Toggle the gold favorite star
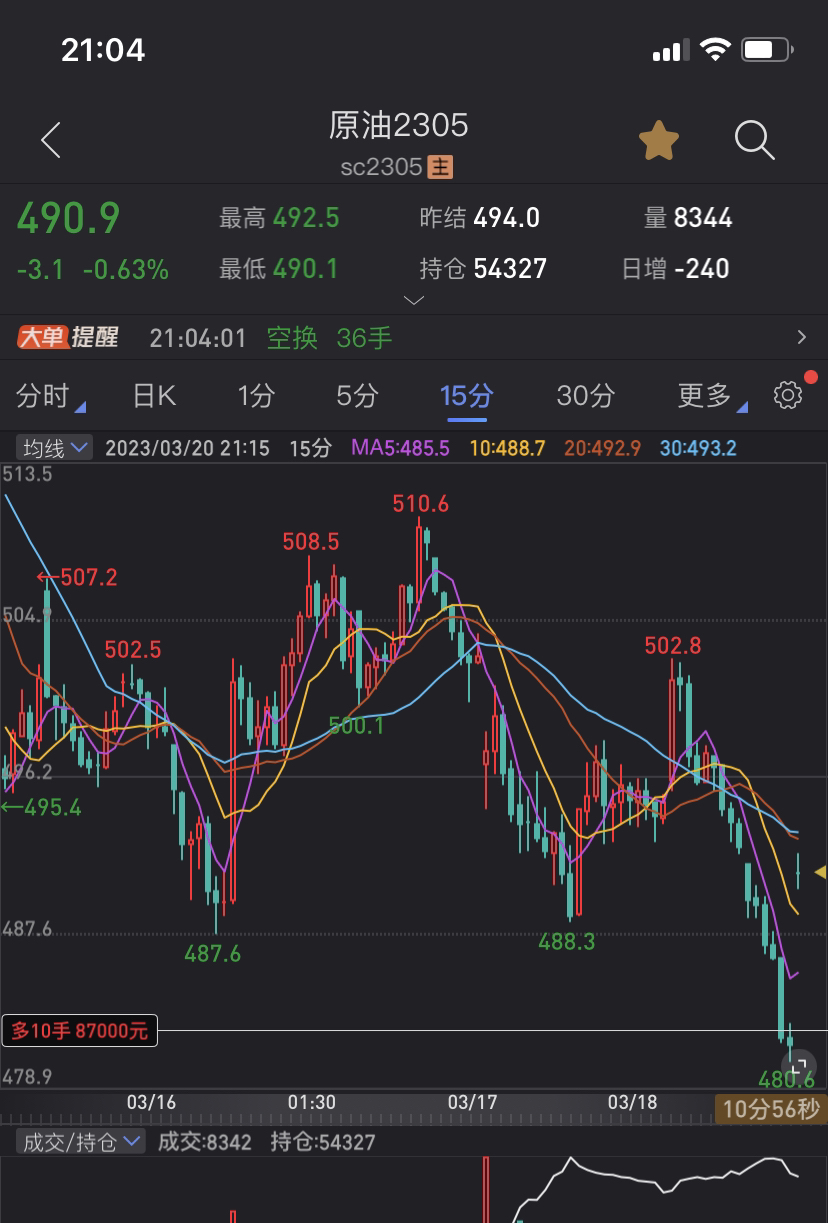 659,141
